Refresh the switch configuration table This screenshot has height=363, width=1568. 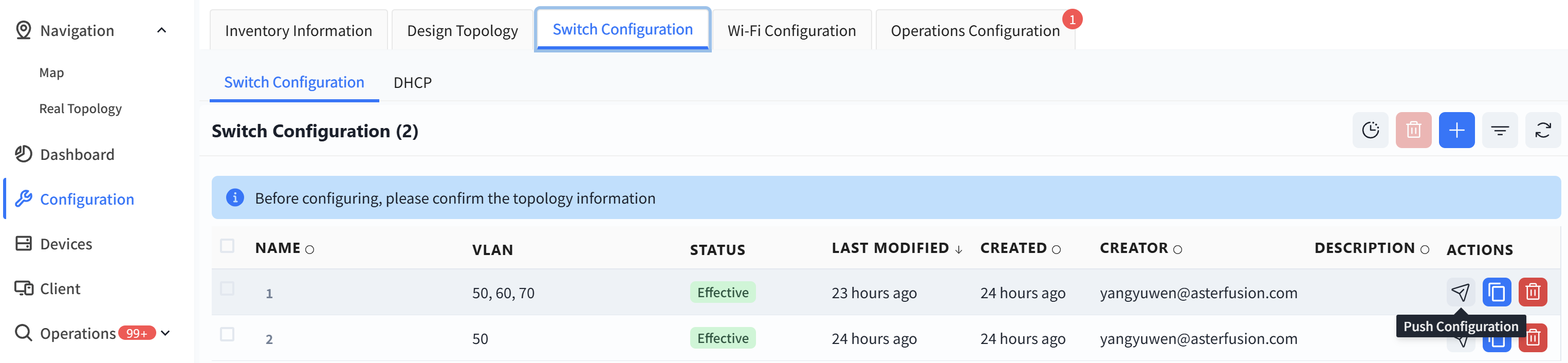point(1543,130)
